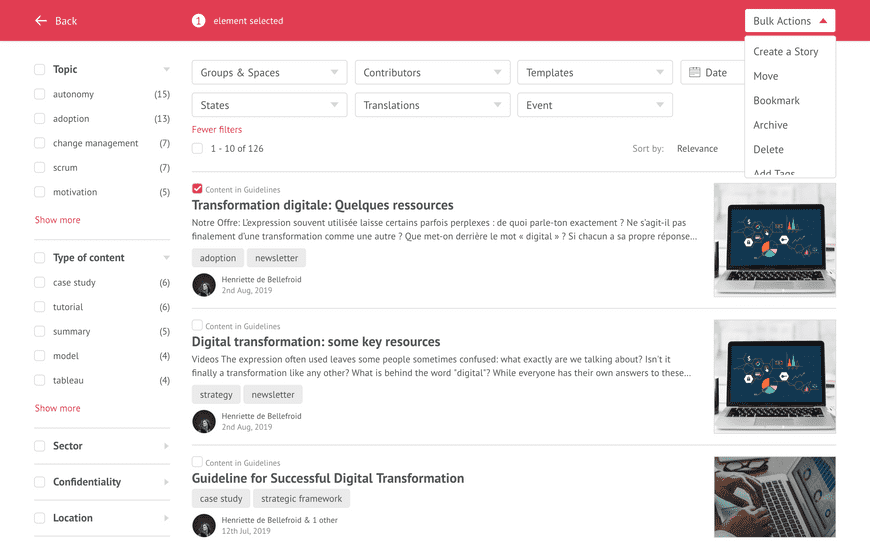Choose Archive from Bulk Actions menu
Image resolution: width=870 pixels, height=544 pixels.
(770, 125)
